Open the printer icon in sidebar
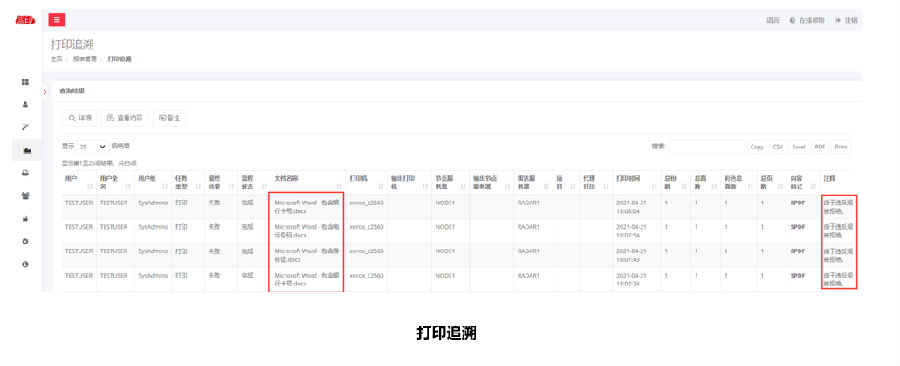Viewport: 900px width, 366px height. [25, 173]
